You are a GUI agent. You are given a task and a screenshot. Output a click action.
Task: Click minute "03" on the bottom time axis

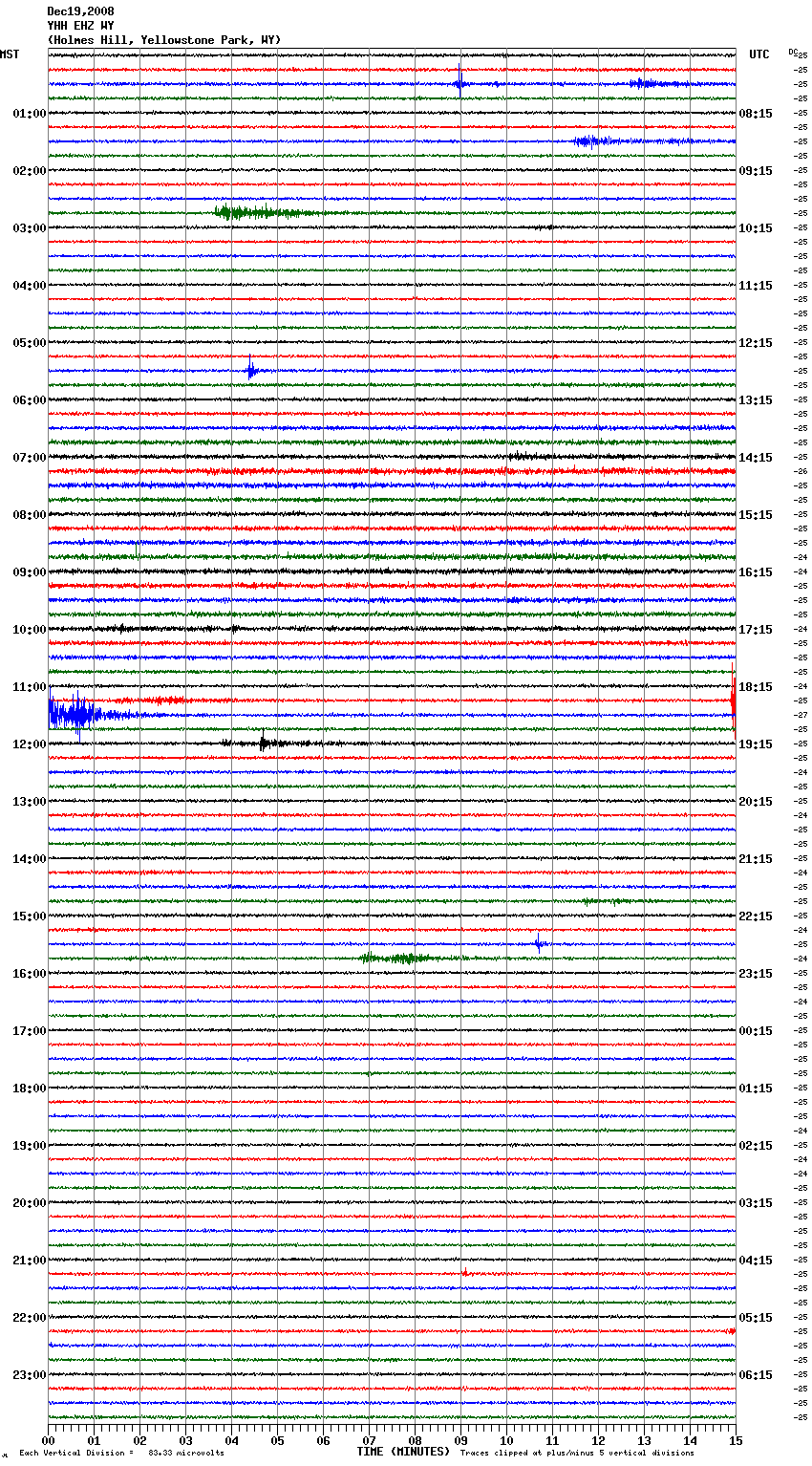click(x=186, y=1440)
